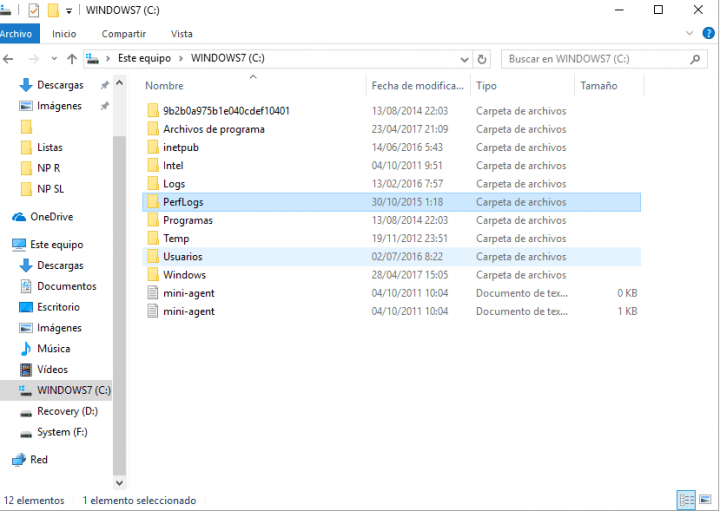Click the search magnifier icon
This screenshot has width=720, height=511.
click(695, 59)
